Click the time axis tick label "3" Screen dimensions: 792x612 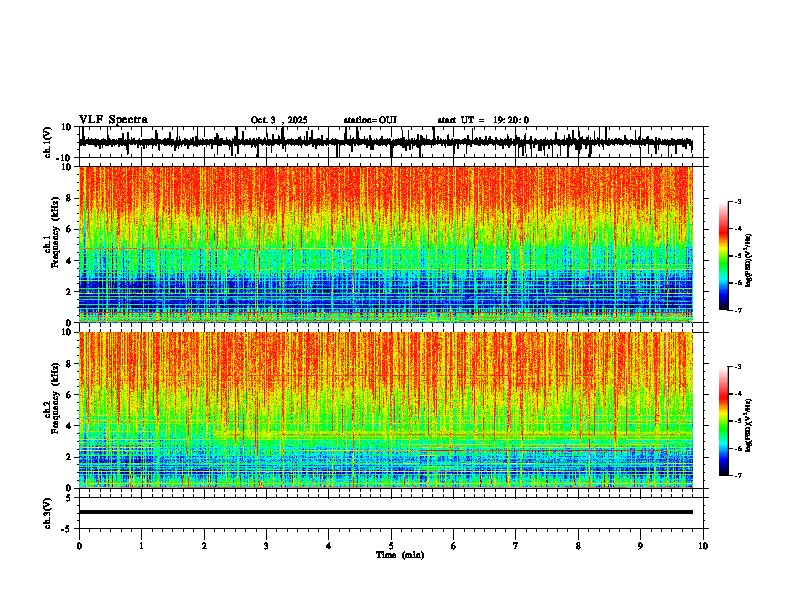[266, 546]
